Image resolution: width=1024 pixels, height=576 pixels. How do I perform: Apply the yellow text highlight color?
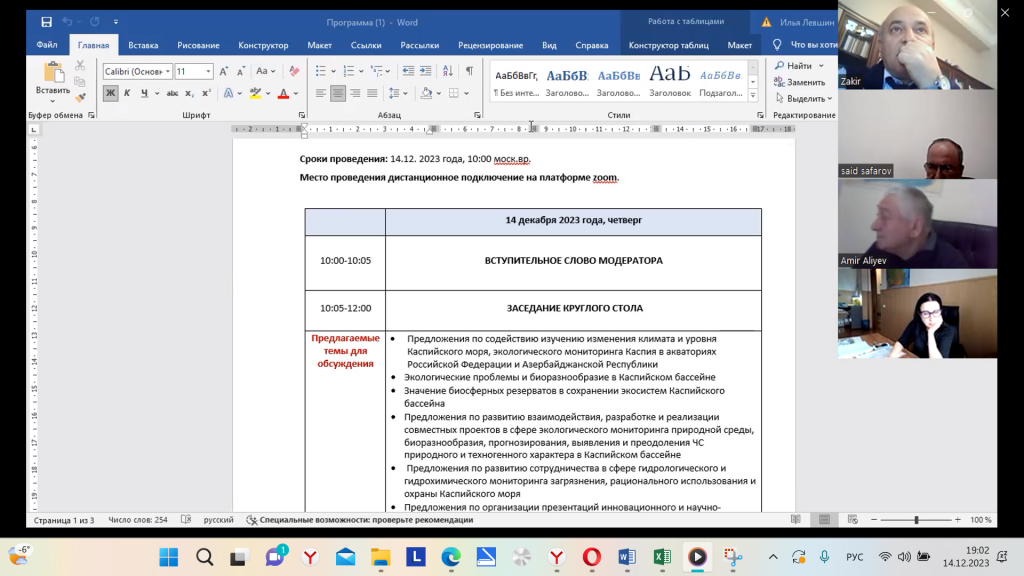point(255,93)
